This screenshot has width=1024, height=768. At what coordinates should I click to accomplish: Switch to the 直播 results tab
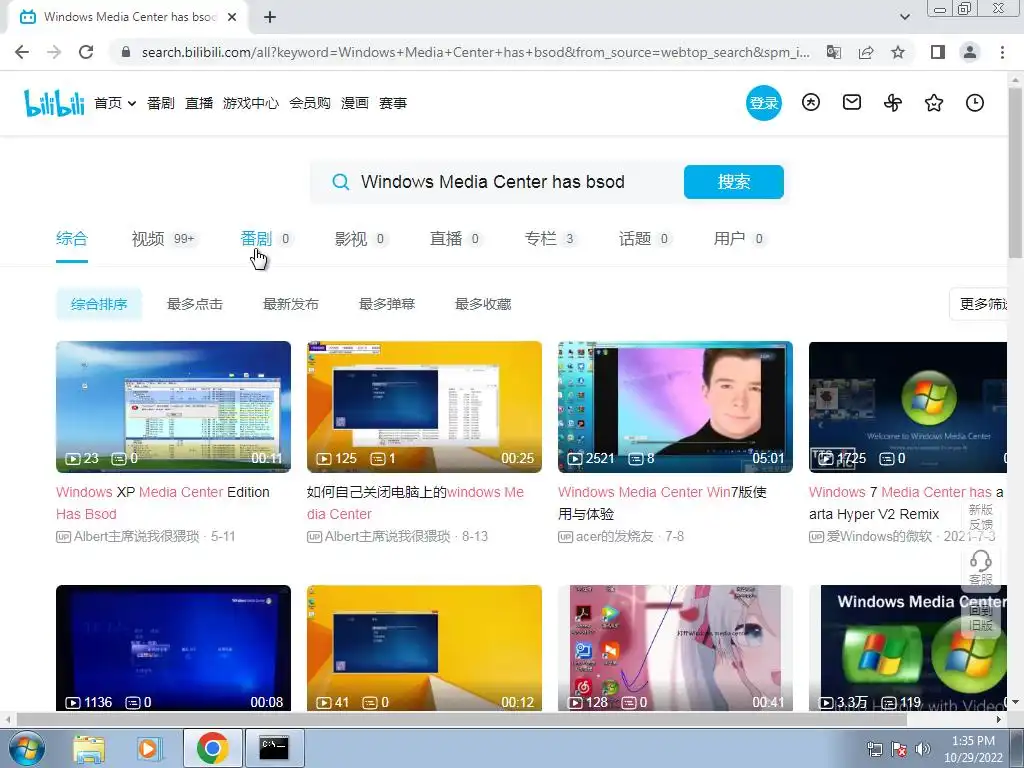click(x=455, y=239)
